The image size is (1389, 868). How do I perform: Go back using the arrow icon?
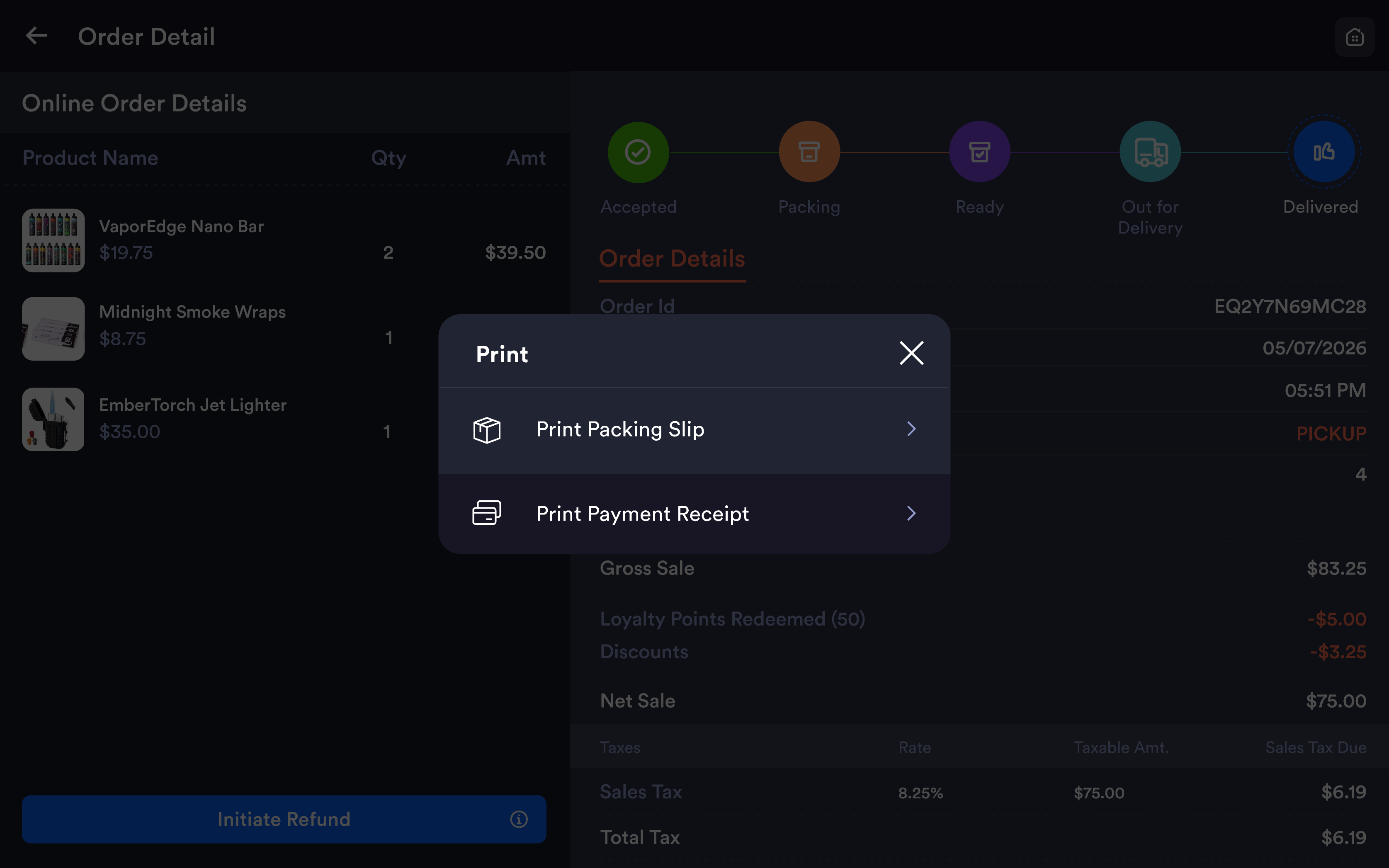[x=36, y=36]
